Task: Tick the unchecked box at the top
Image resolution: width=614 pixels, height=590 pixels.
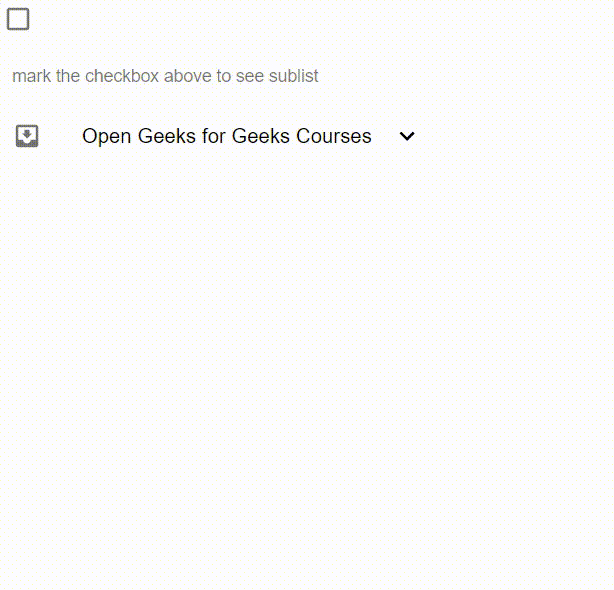Action: [x=18, y=19]
